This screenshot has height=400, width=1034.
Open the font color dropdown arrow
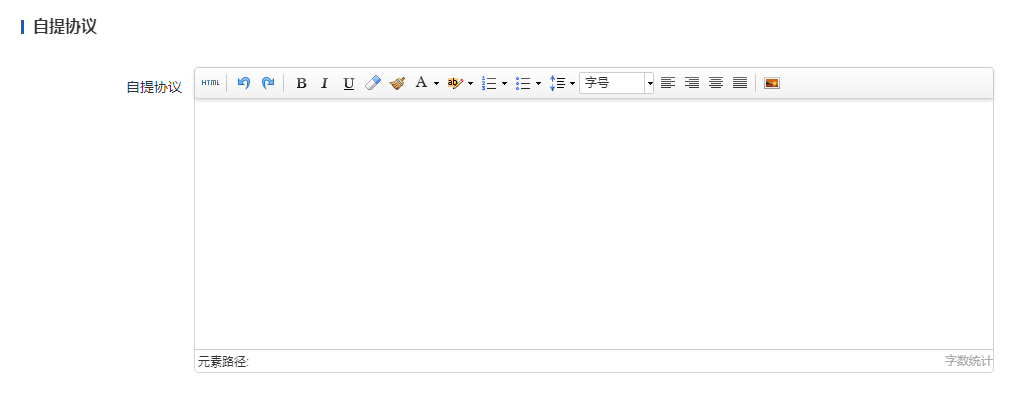436,84
